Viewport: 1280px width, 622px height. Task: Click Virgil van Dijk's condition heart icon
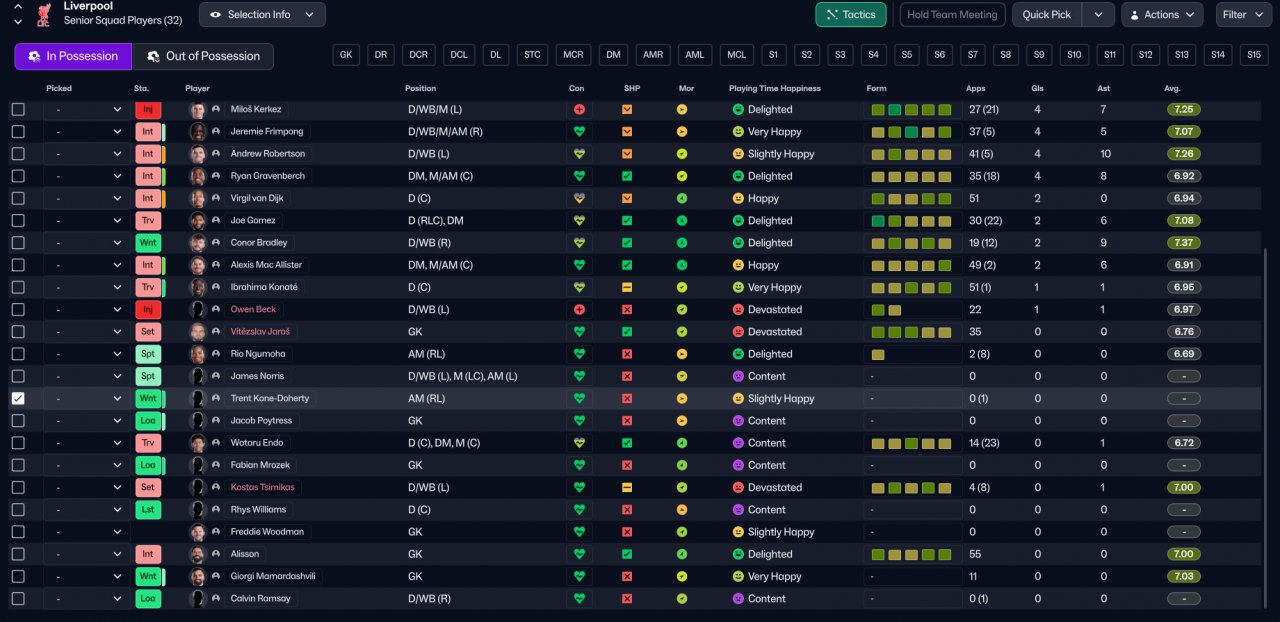point(579,198)
